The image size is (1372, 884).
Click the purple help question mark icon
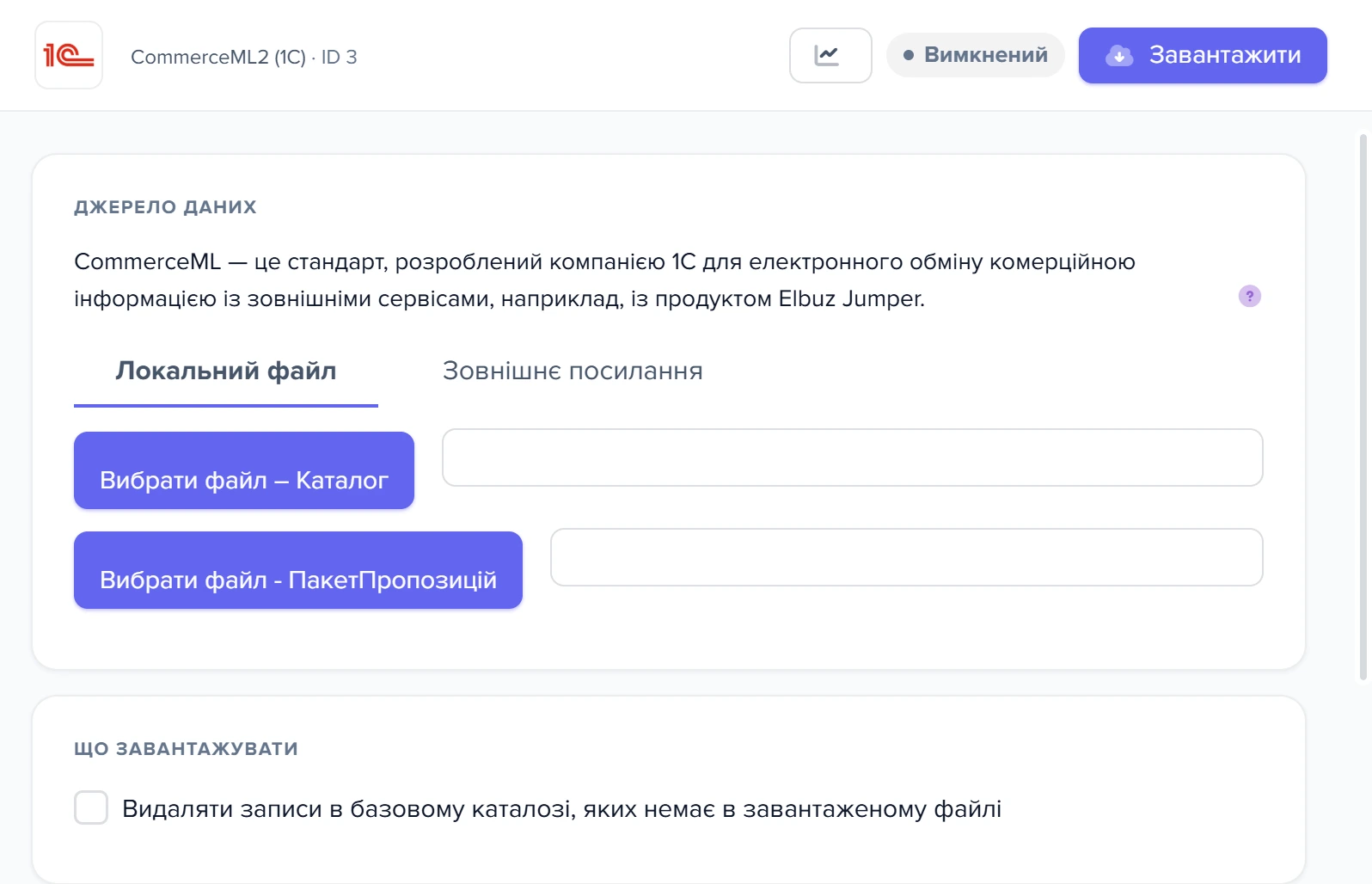(x=1249, y=296)
